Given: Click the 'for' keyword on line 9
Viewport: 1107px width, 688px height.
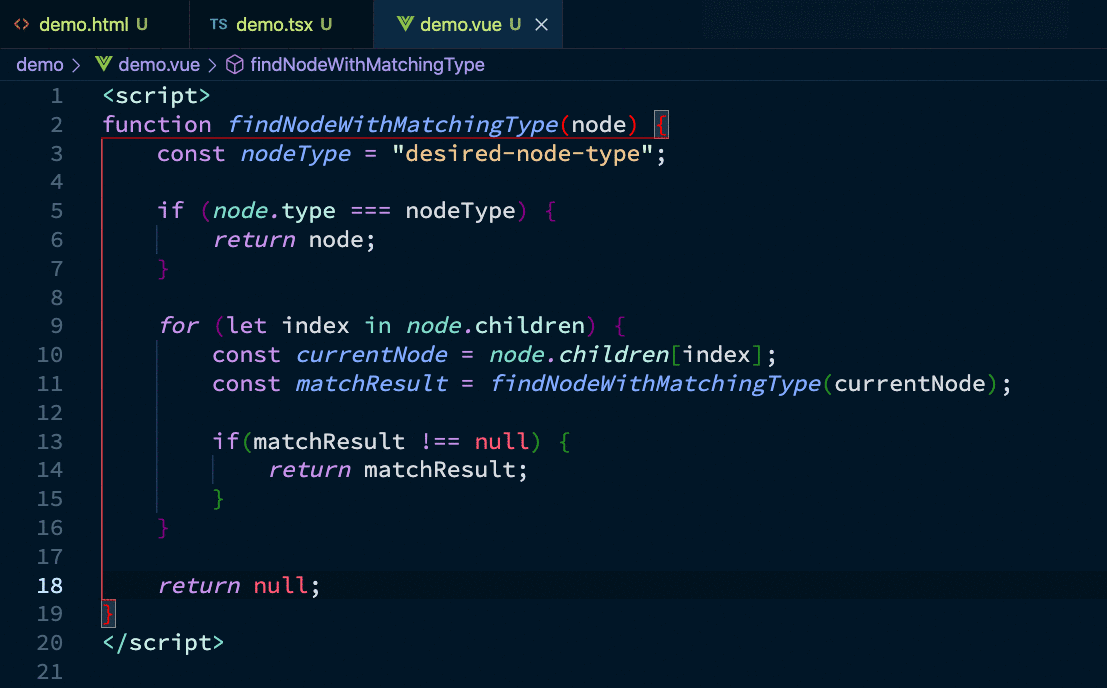Looking at the screenshot, I should pyautogui.click(x=179, y=325).
